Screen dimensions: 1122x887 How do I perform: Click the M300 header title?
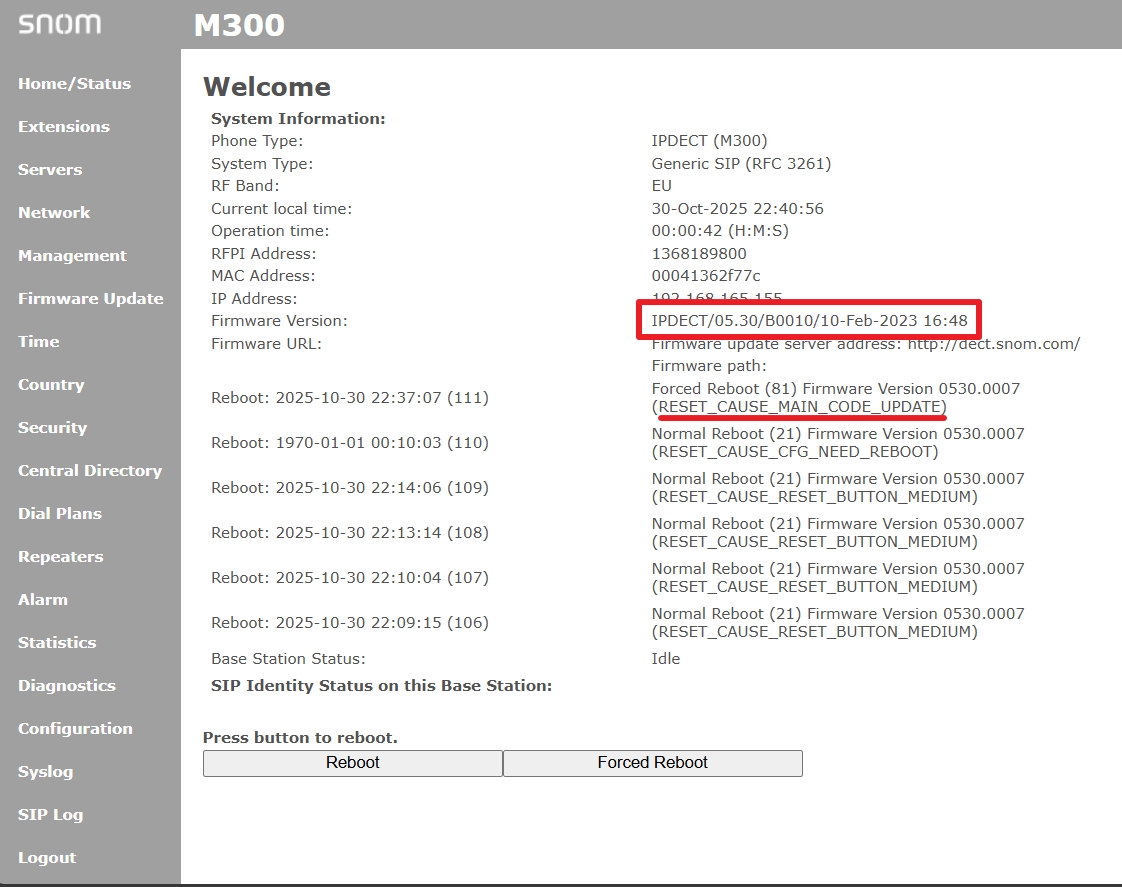click(239, 25)
